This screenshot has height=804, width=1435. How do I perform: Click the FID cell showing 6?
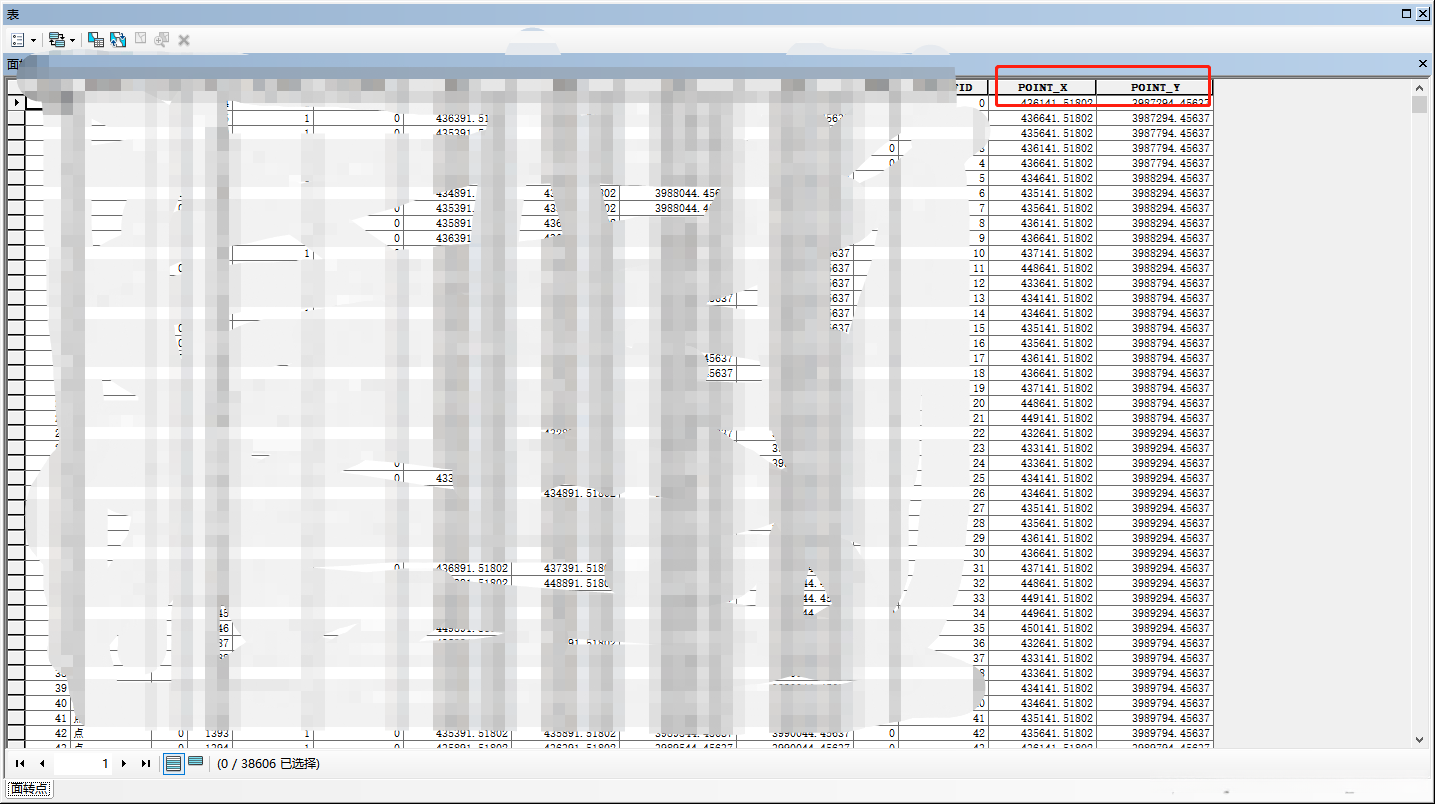point(944,193)
